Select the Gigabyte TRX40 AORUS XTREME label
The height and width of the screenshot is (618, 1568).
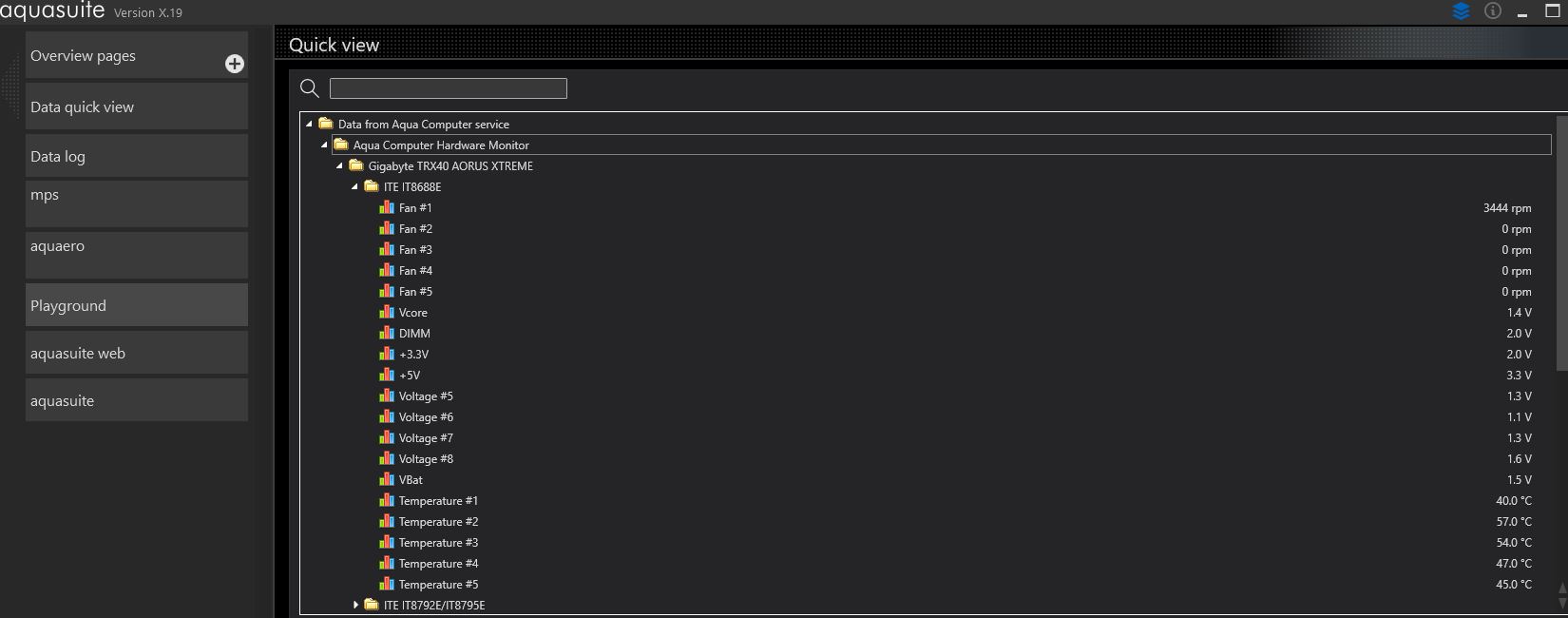pos(450,166)
